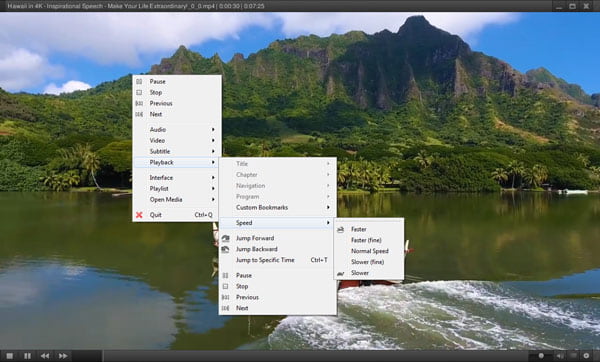Click the Jump Backward icon
Screen dimensions: 600x362
tap(225, 249)
